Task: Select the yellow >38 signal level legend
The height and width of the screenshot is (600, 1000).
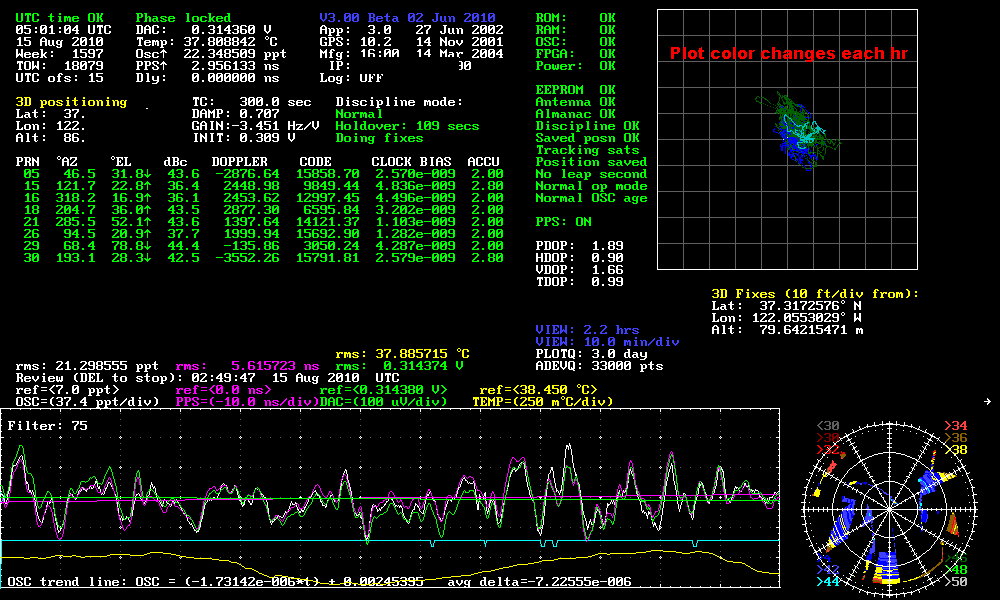Action: 958,449
